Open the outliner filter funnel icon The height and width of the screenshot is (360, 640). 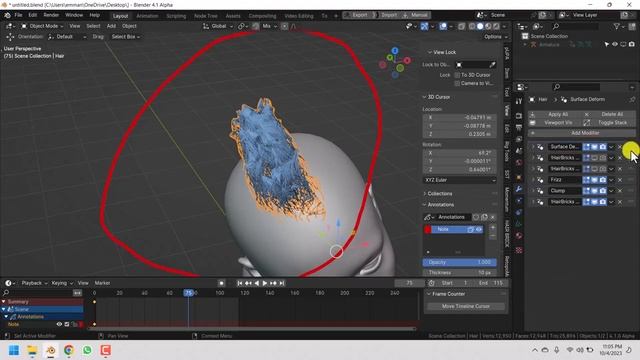tap(616, 26)
